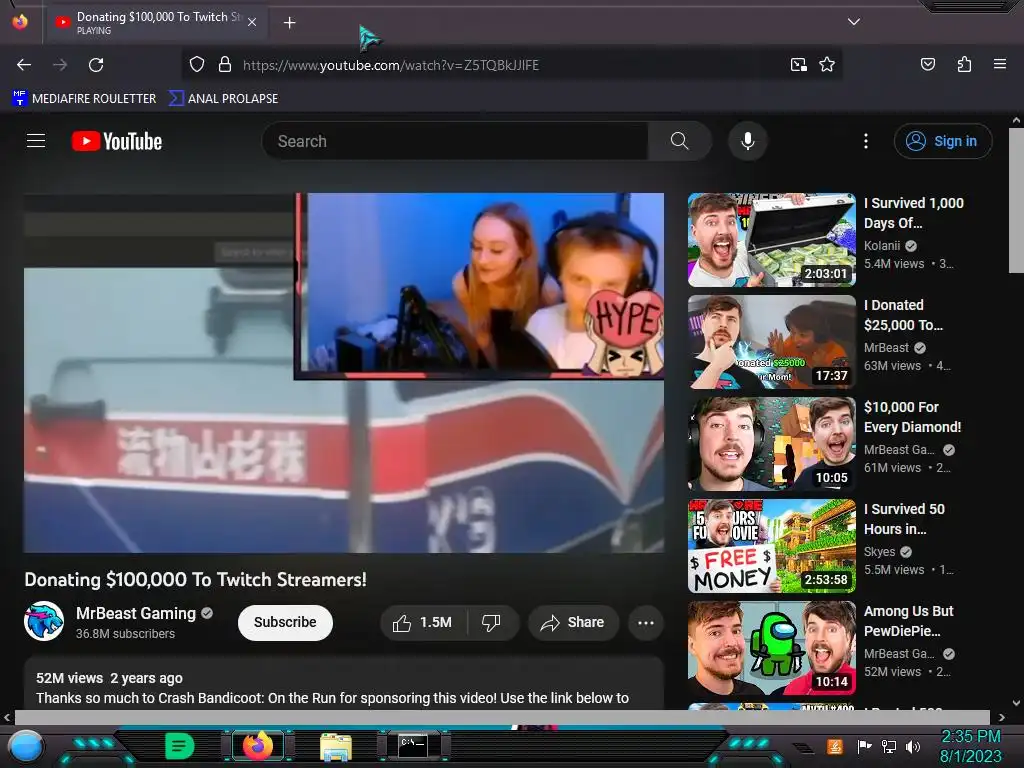Open the command prompt taskbar icon

[x=413, y=745]
